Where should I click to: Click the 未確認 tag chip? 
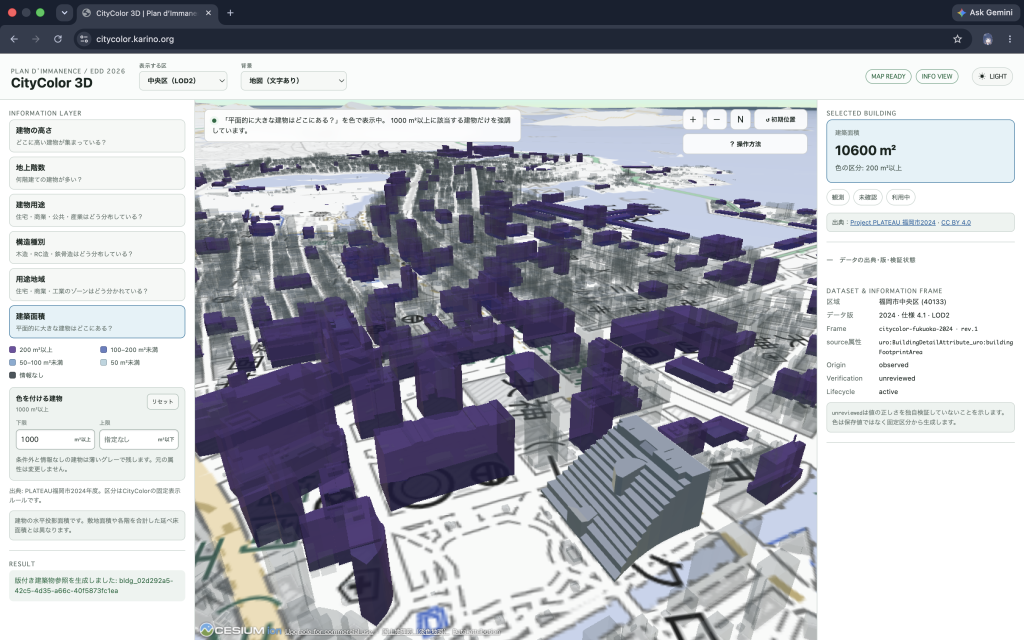point(867,197)
